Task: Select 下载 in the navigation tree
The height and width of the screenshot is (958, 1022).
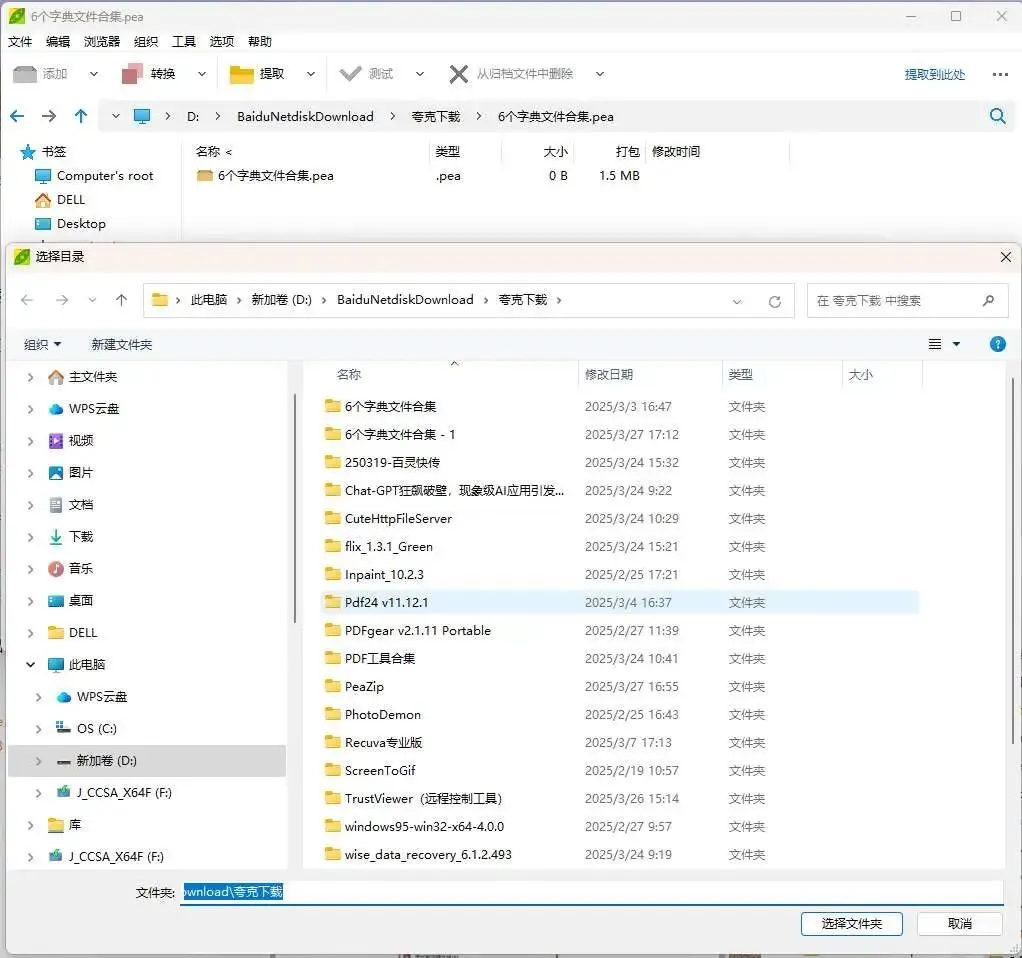Action: point(81,536)
